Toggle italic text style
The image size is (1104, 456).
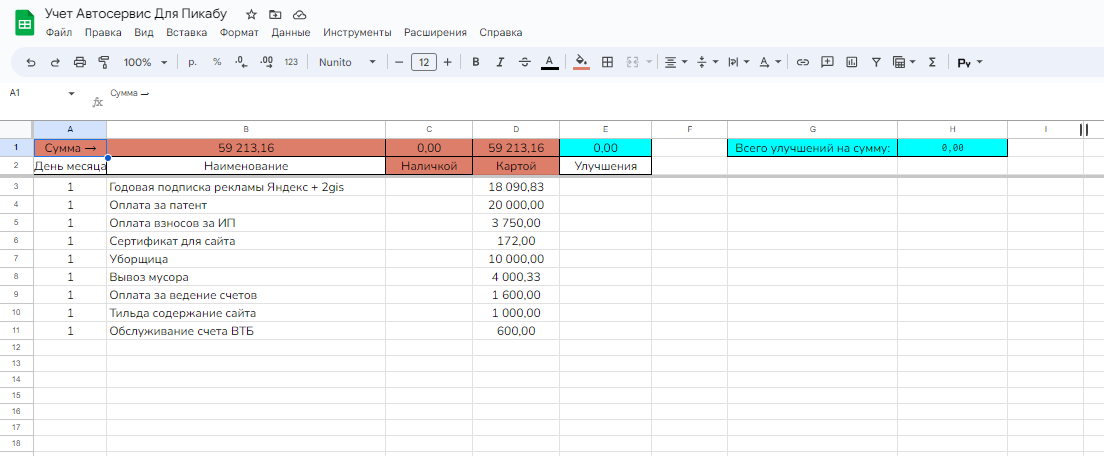click(x=501, y=62)
